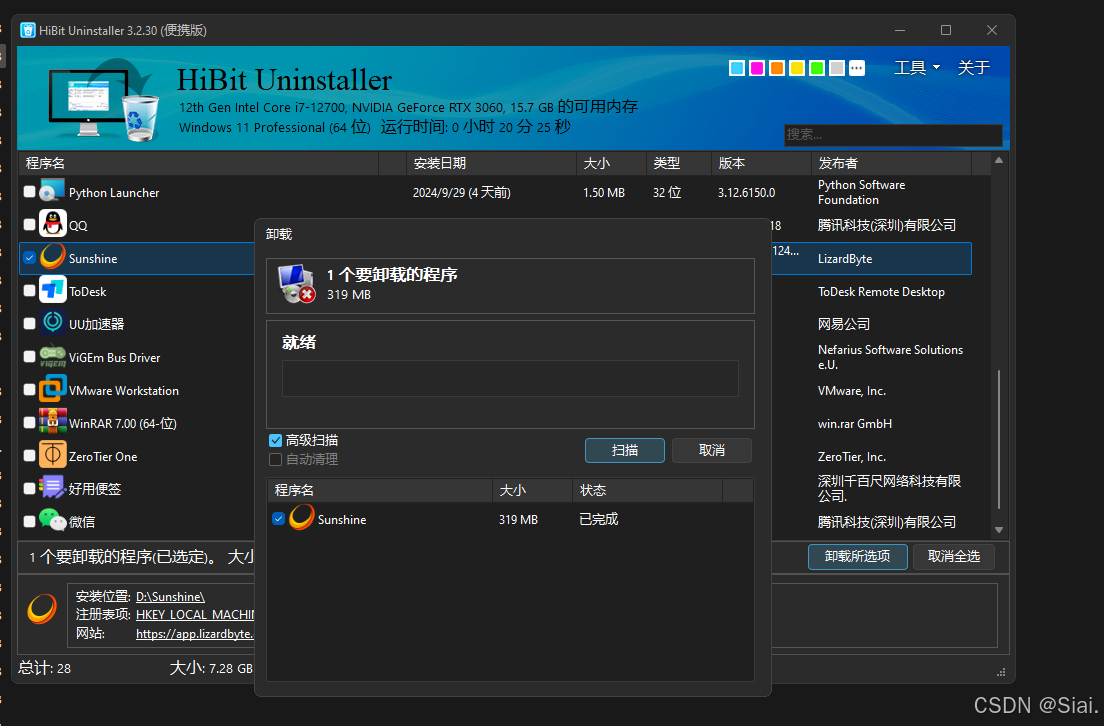Screen dimensions: 1104x726
Task: Select the orange theme color swatch
Action: [x=777, y=68]
